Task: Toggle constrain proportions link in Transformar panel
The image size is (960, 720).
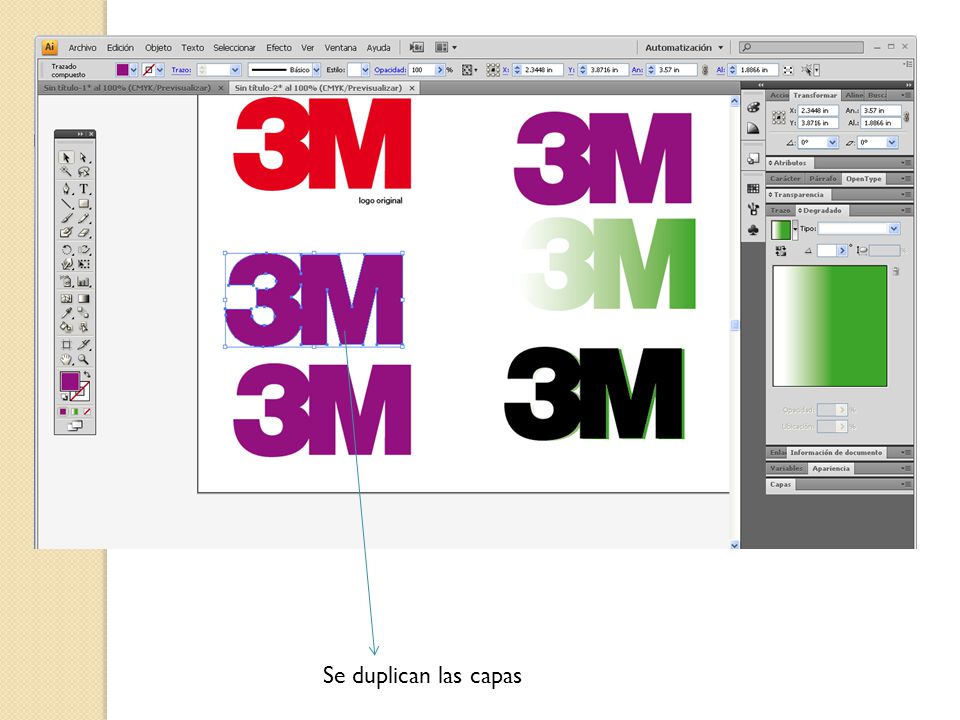Action: pos(906,116)
